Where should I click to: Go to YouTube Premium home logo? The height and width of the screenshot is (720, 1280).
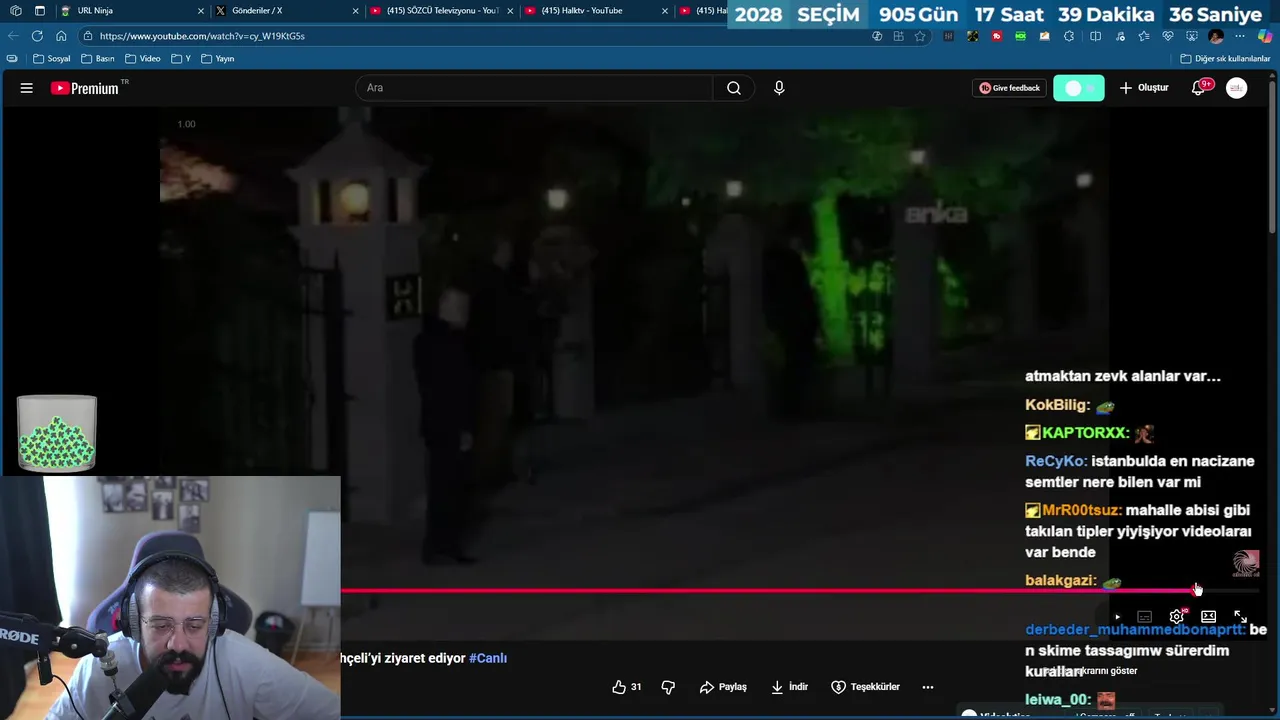pyautogui.click(x=85, y=88)
